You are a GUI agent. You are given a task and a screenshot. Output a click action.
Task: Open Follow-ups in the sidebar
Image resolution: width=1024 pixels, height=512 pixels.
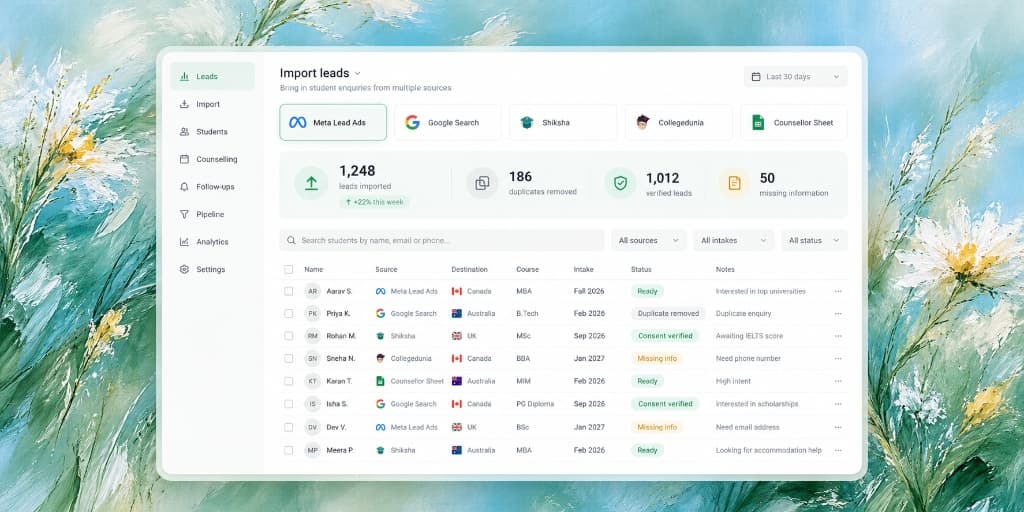pyautogui.click(x=212, y=187)
